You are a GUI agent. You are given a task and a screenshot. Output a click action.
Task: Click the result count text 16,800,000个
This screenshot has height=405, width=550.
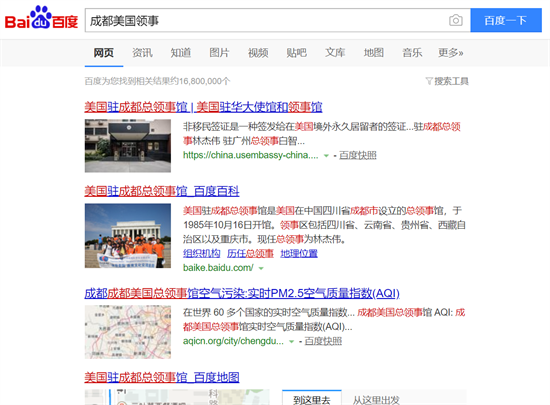click(204, 81)
